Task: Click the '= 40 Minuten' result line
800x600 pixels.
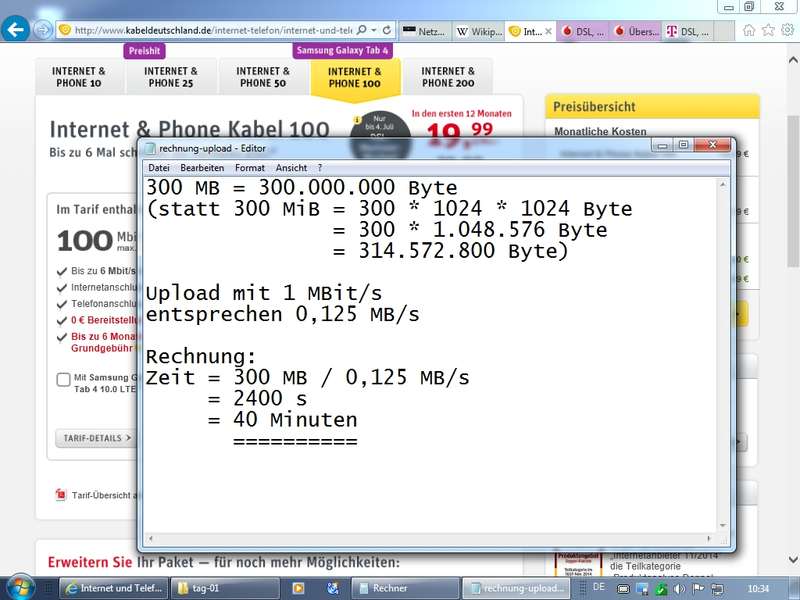Action: (283, 419)
